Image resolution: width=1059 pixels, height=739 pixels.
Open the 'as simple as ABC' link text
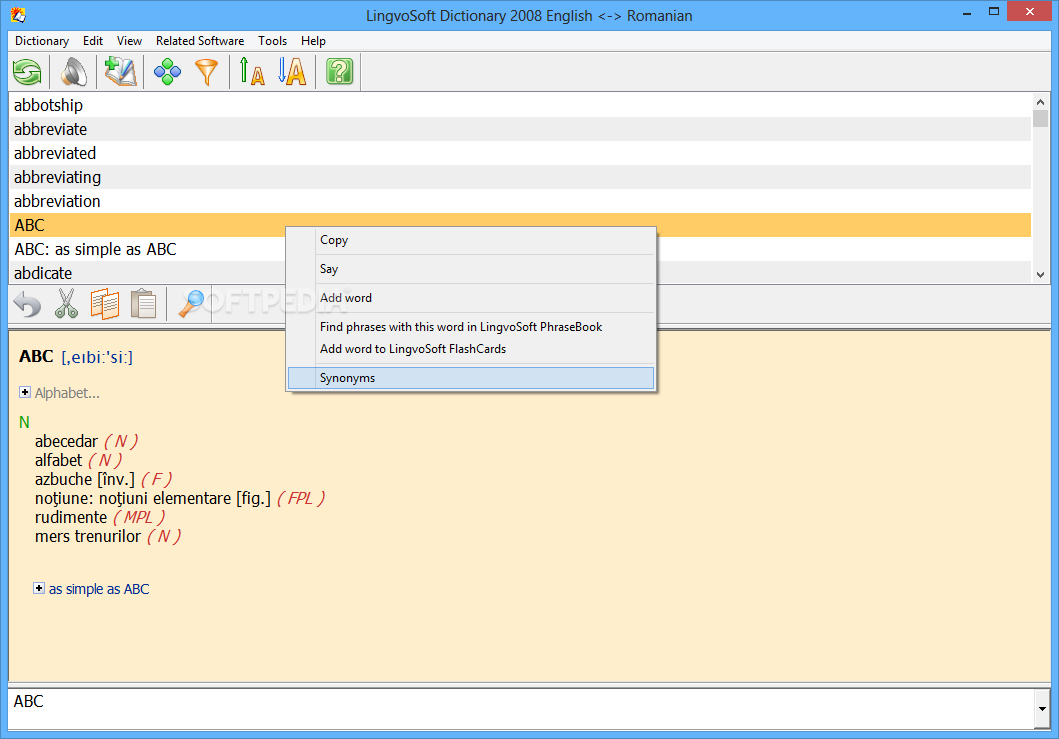(99, 589)
